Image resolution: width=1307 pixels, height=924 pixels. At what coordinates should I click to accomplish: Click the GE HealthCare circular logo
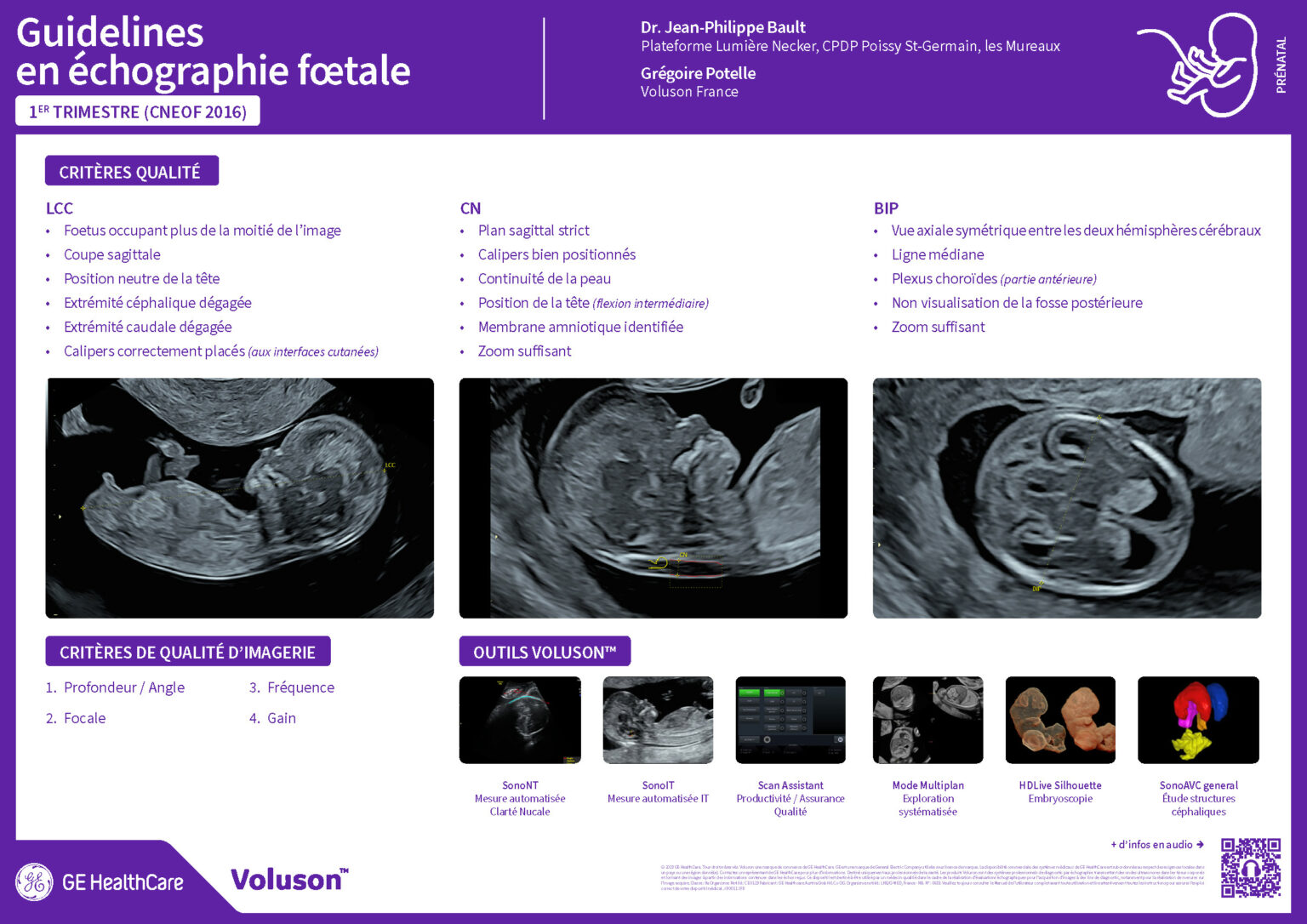[x=35, y=881]
